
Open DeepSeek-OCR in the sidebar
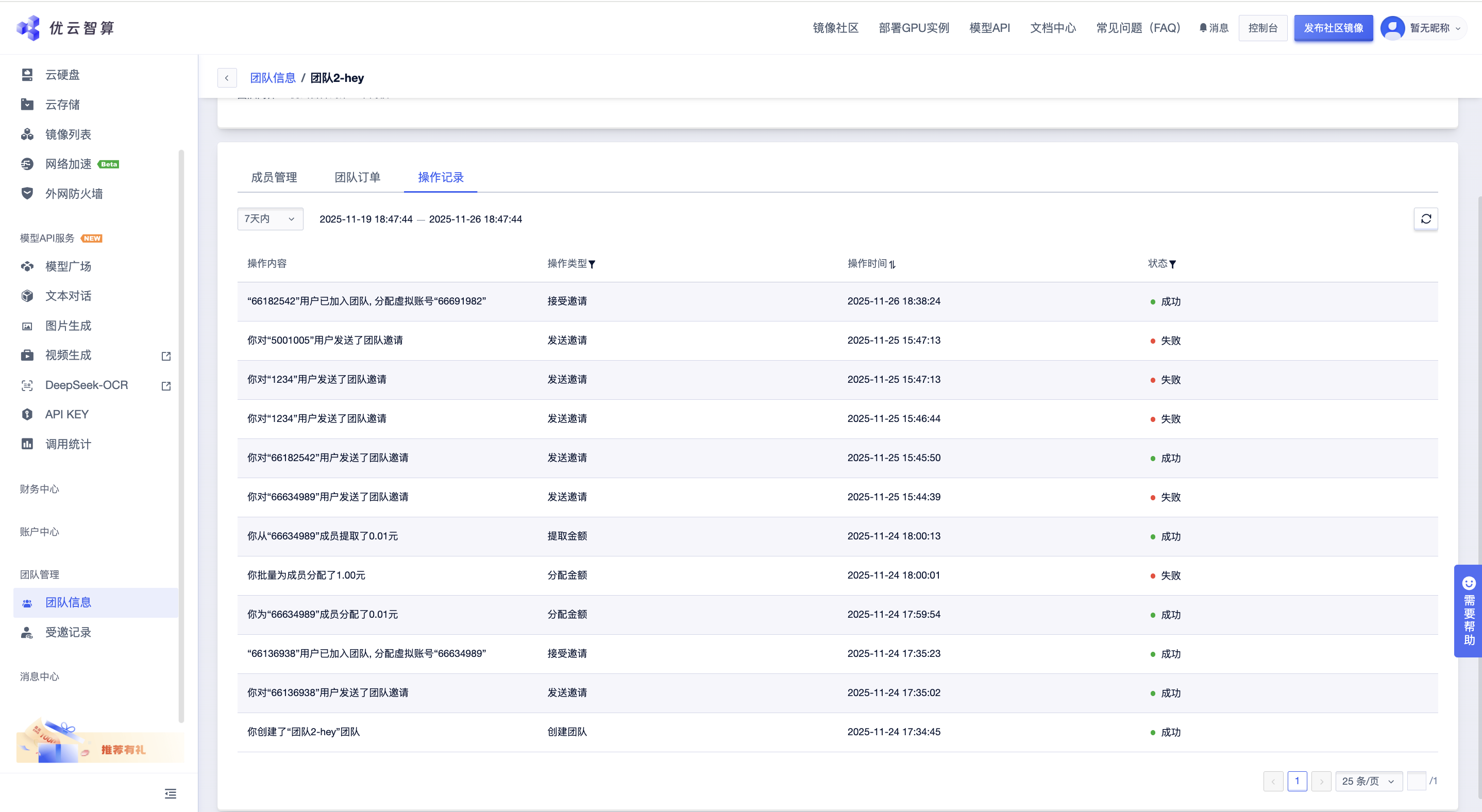tap(86, 385)
